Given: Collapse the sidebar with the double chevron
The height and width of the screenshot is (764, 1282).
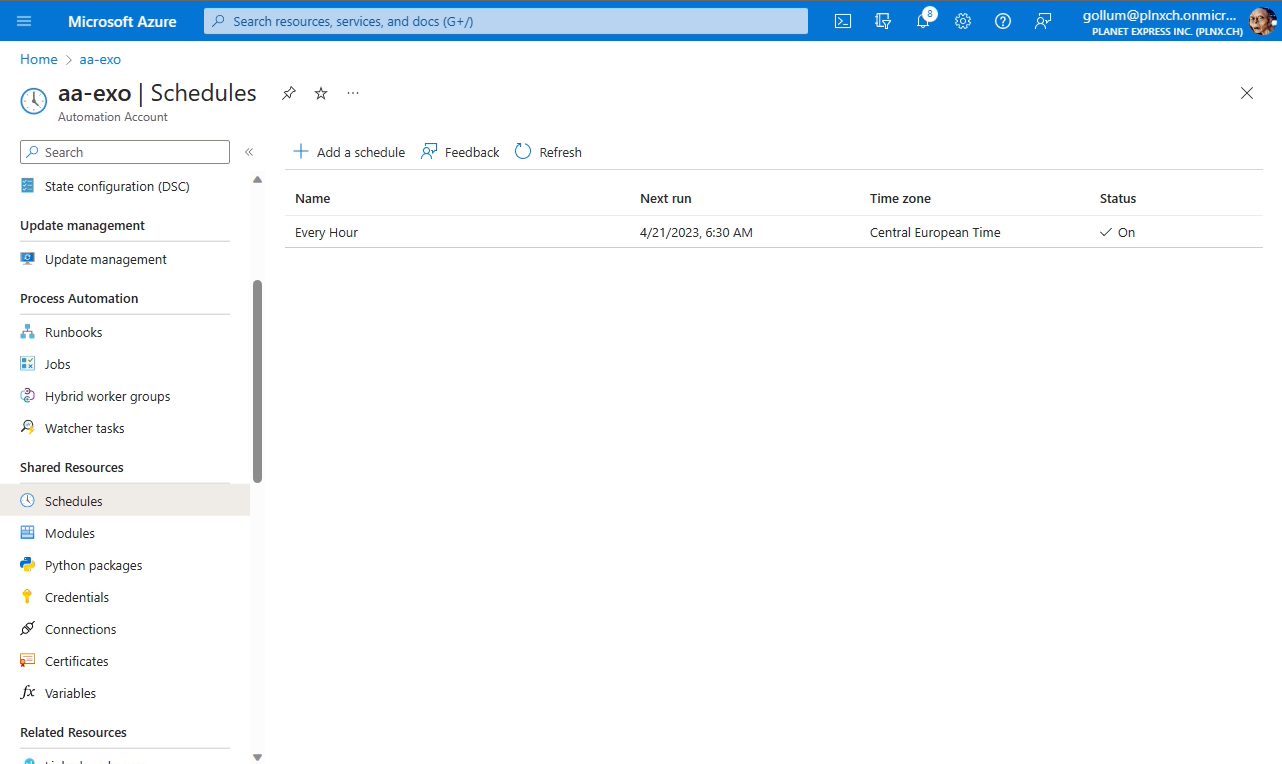Looking at the screenshot, I should tap(248, 152).
